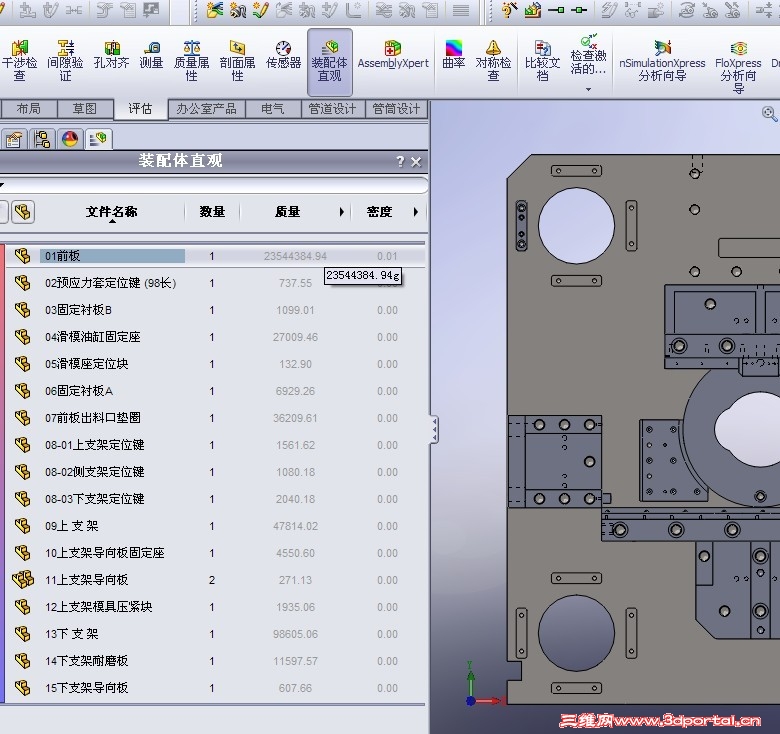Viewport: 780px width, 734px height.
Task: Select the 08-02侧支架定位键 component
Action: click(x=95, y=472)
